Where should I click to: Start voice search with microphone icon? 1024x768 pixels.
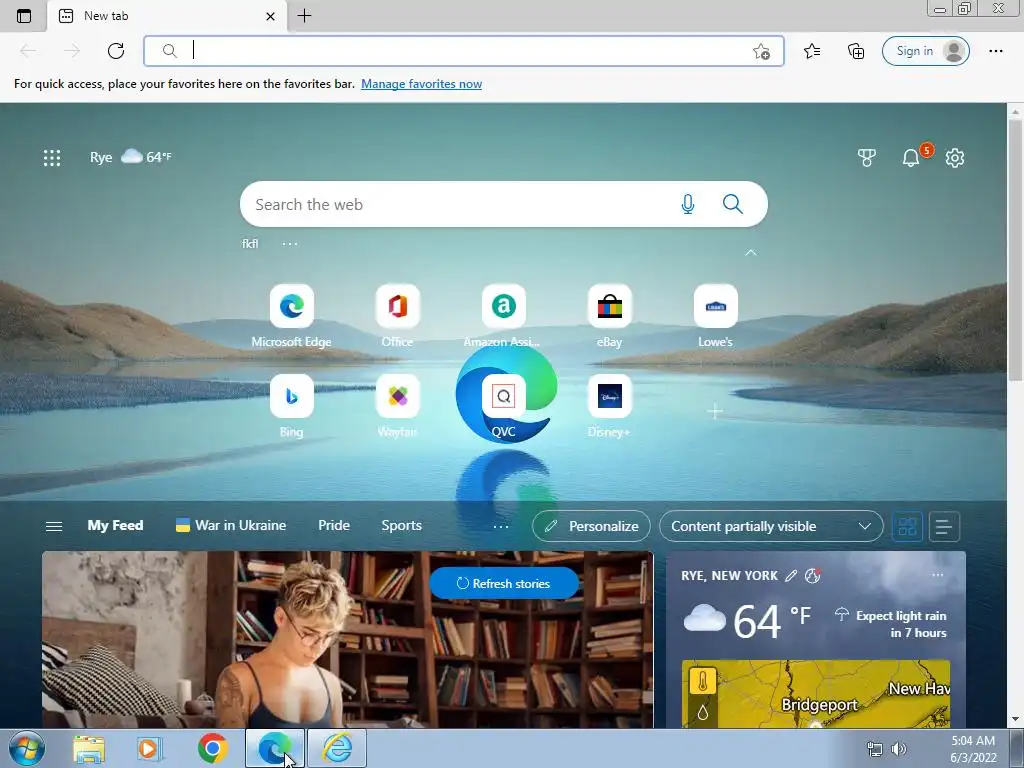coord(688,204)
